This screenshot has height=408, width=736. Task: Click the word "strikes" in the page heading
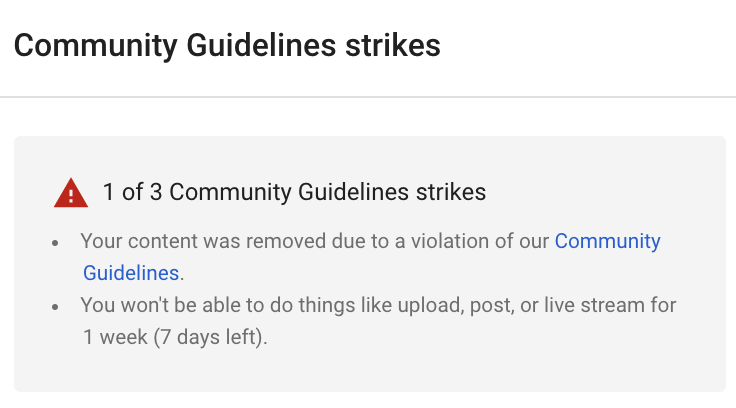coord(393,46)
